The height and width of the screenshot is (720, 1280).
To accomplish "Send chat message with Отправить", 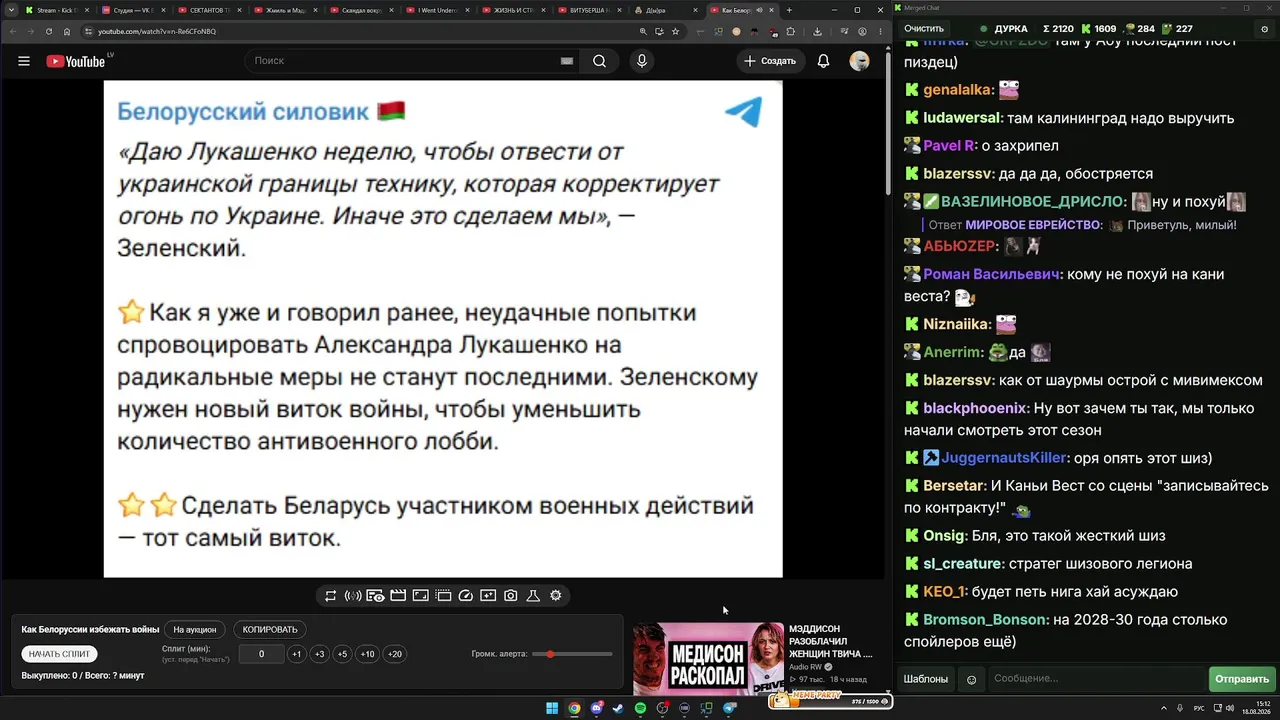I will click(x=1242, y=680).
